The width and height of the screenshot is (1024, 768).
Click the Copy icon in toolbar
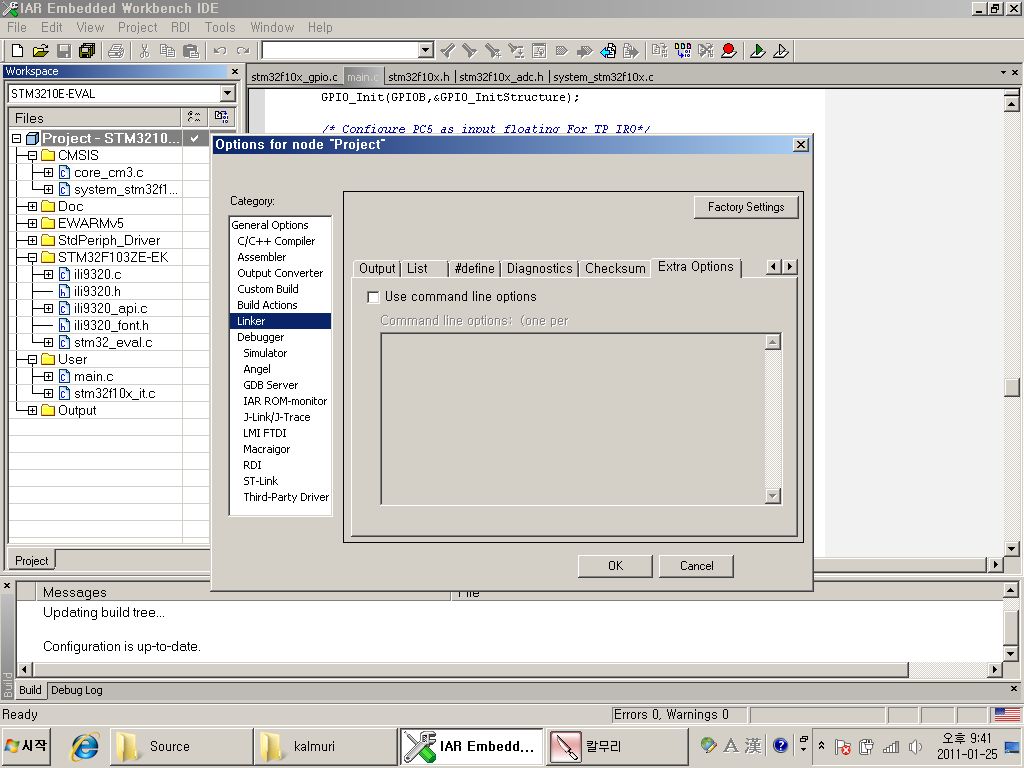tap(167, 50)
